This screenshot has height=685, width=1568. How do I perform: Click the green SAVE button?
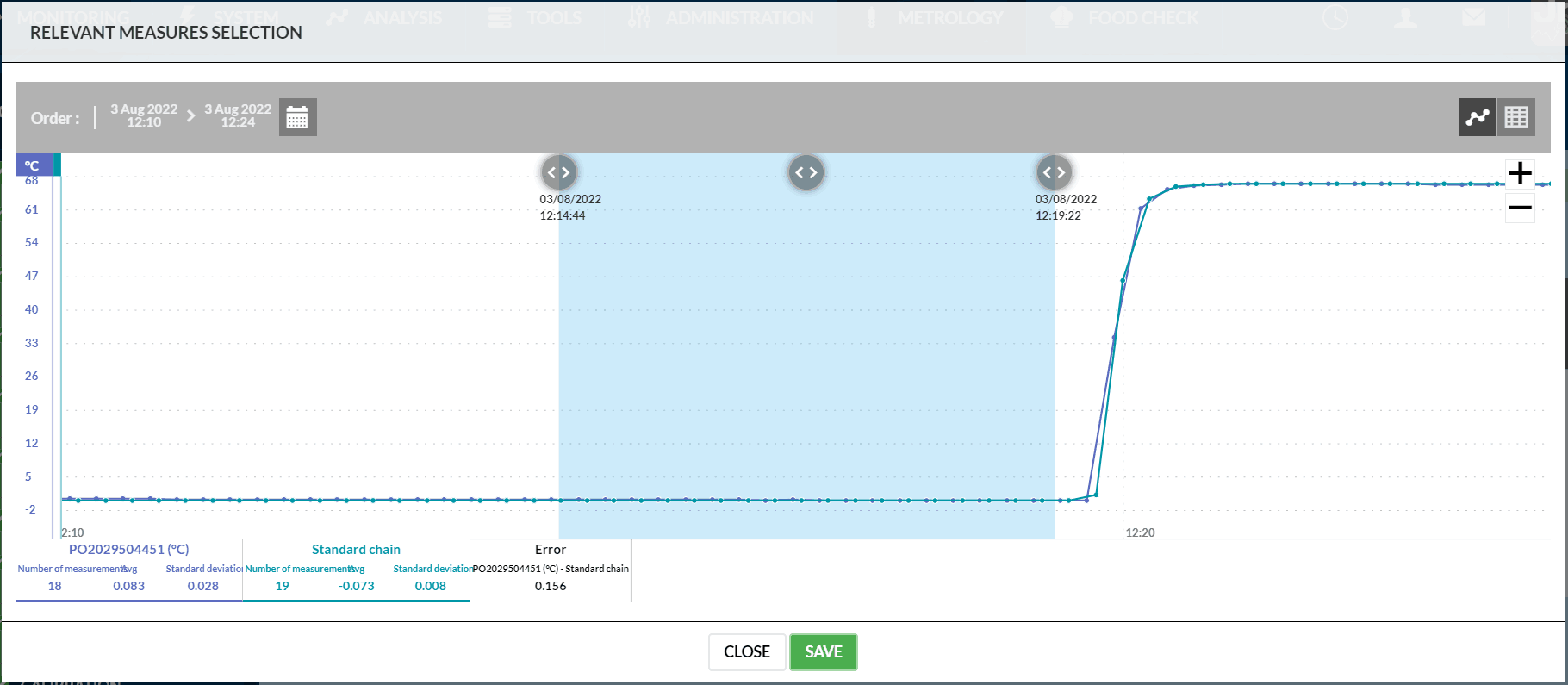824,652
